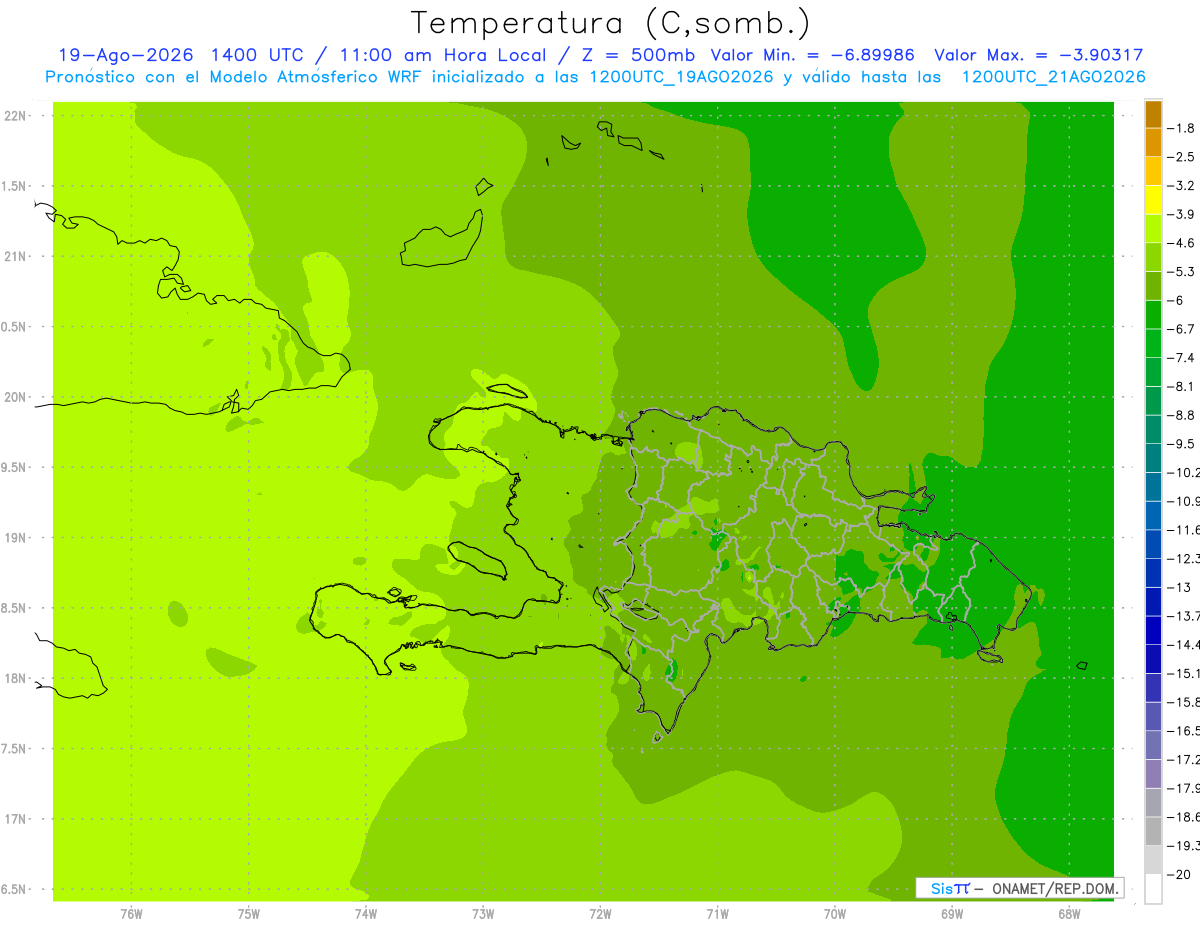Click the '-5.3' legend value
This screenshot has height=927, width=1200.
pyautogui.click(x=1182, y=272)
